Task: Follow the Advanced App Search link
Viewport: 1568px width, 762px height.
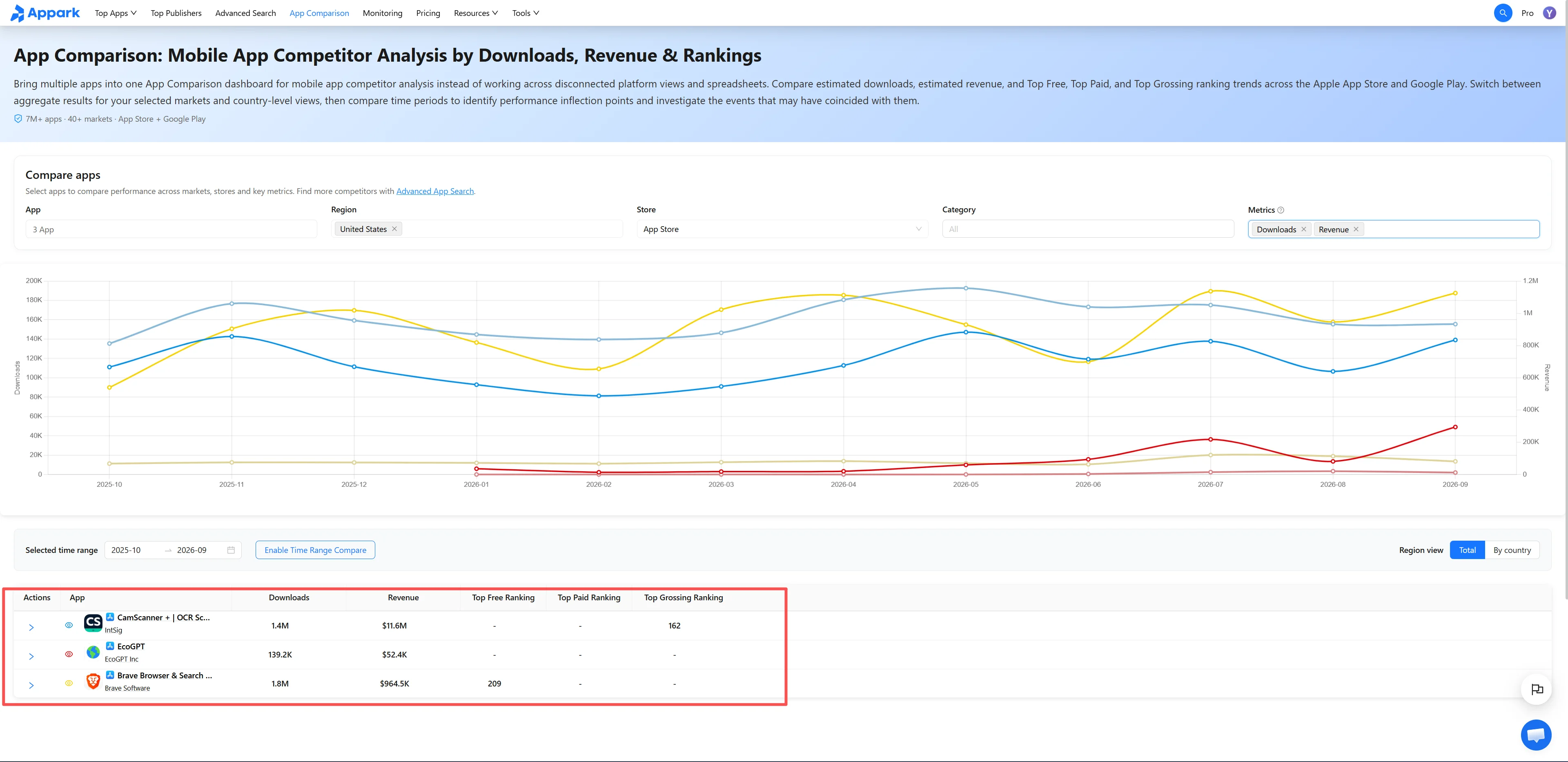Action: 434,191
